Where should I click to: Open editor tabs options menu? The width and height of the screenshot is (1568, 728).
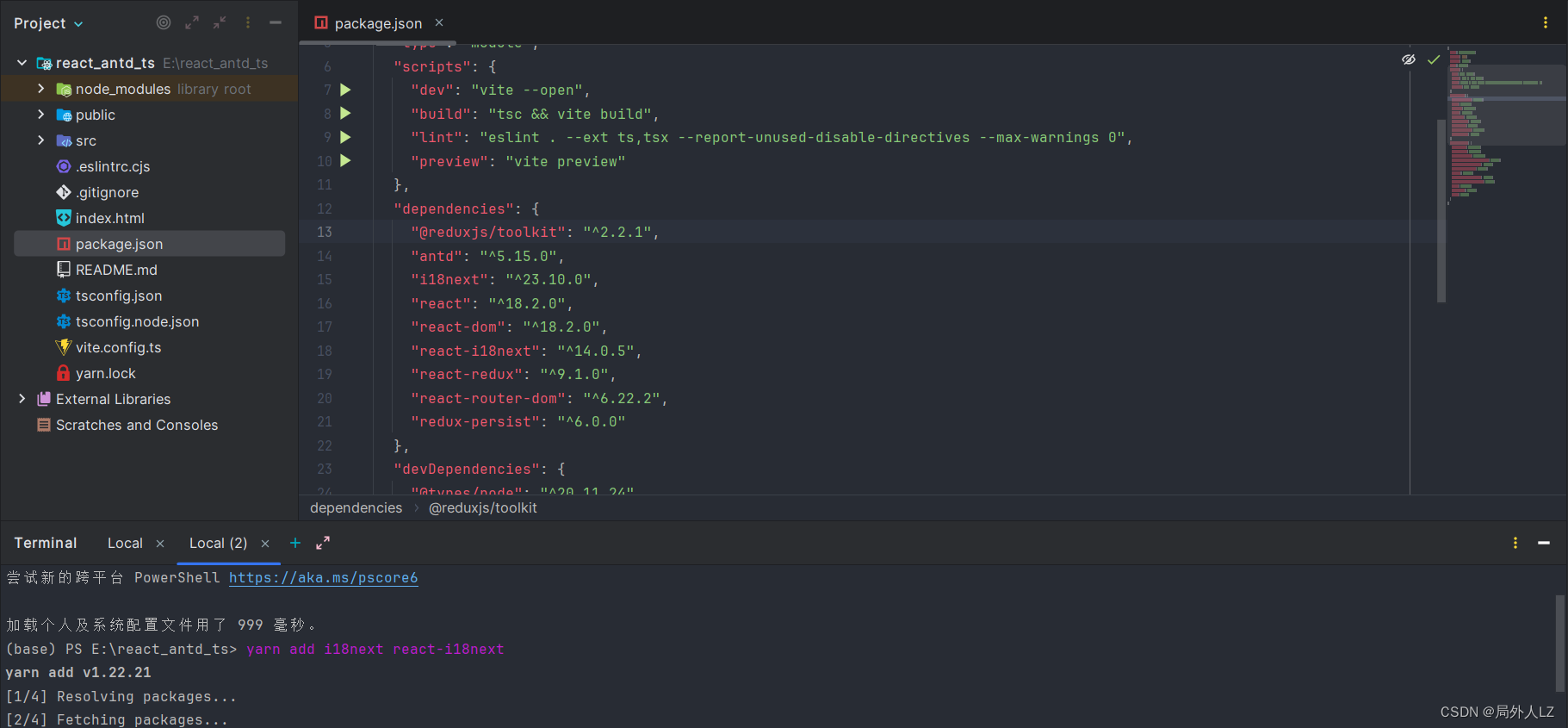(x=1546, y=22)
